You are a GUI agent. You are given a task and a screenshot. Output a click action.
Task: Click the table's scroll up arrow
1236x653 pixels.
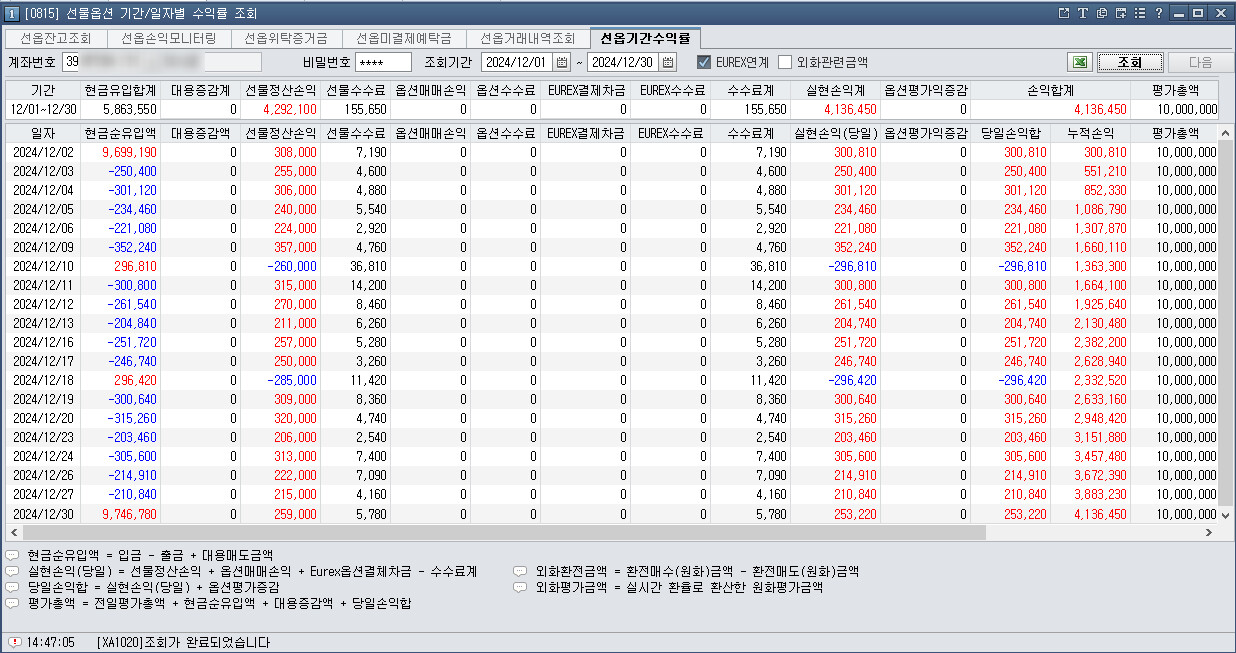[1227, 132]
